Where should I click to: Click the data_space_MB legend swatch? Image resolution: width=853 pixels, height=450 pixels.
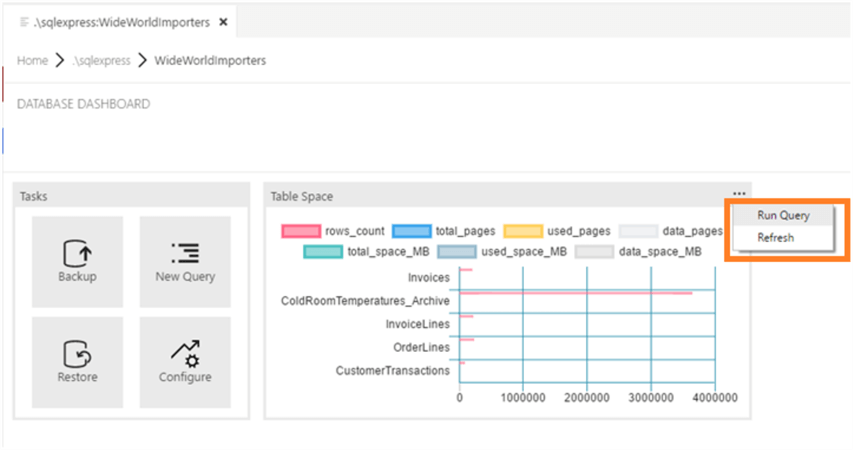coord(593,252)
